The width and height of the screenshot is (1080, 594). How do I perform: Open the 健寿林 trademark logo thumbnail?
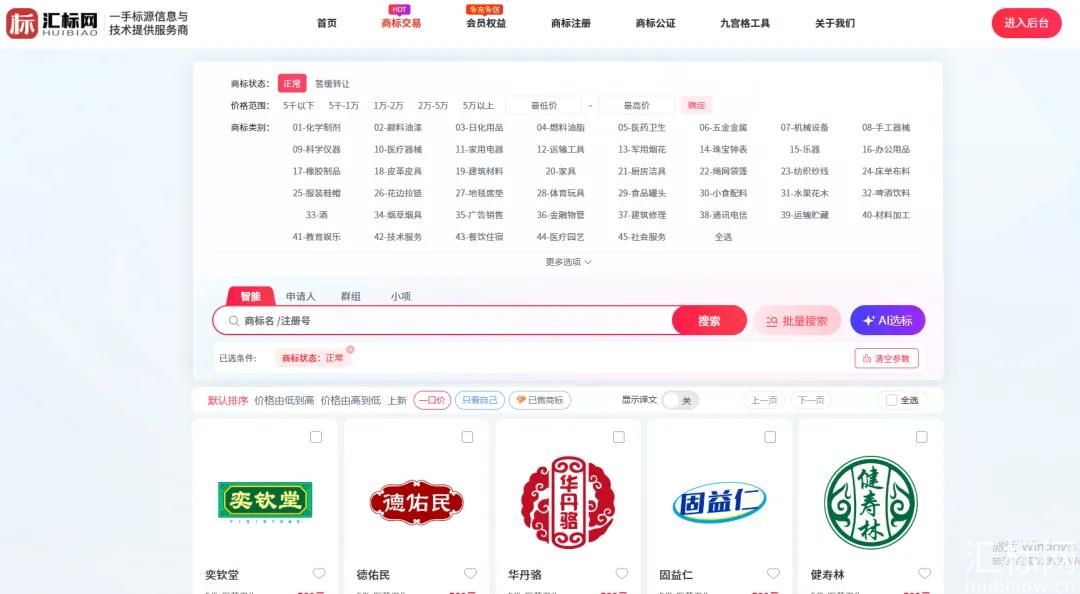pos(871,502)
